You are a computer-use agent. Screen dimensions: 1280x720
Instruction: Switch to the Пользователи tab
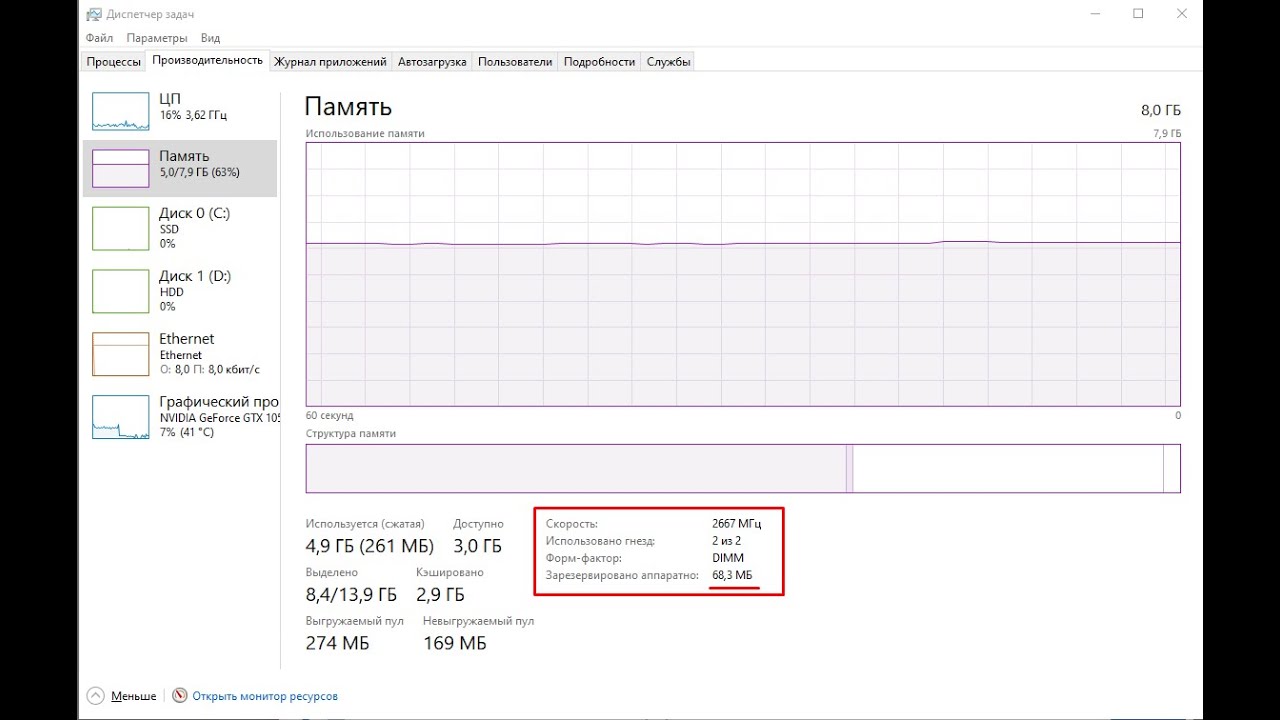pyautogui.click(x=515, y=62)
